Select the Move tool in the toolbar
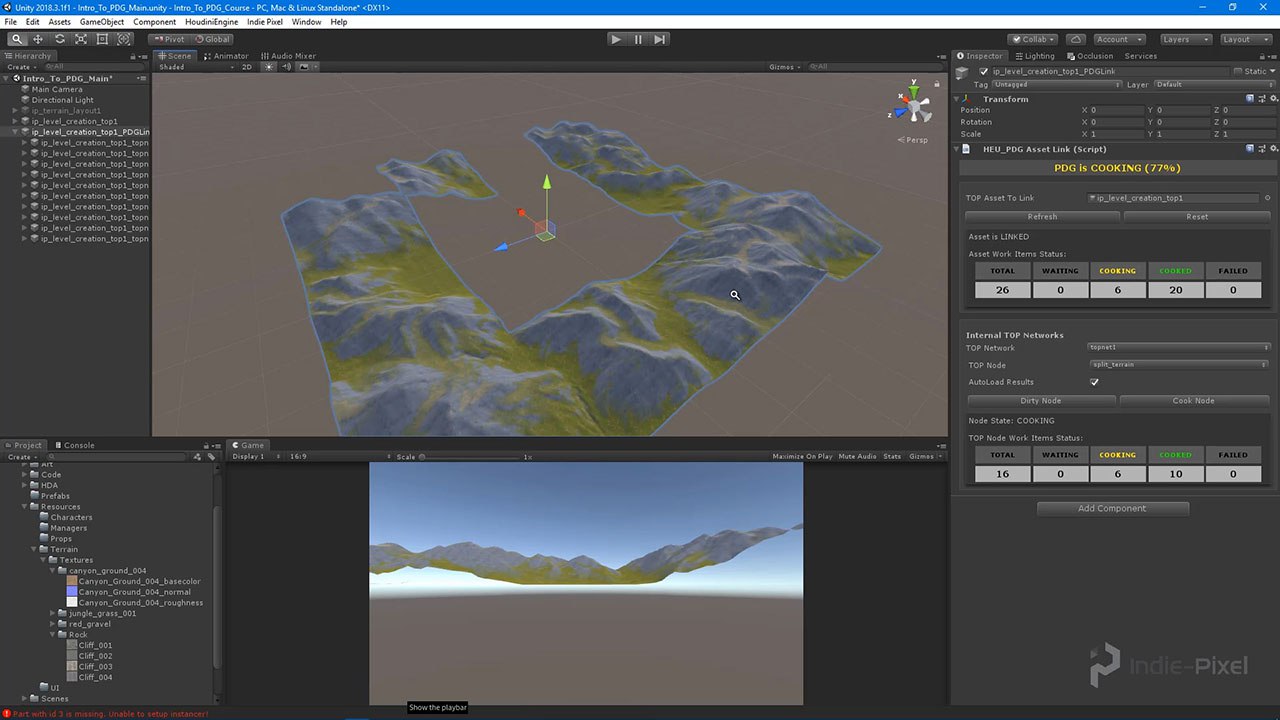The height and width of the screenshot is (720, 1280). pyautogui.click(x=38, y=39)
